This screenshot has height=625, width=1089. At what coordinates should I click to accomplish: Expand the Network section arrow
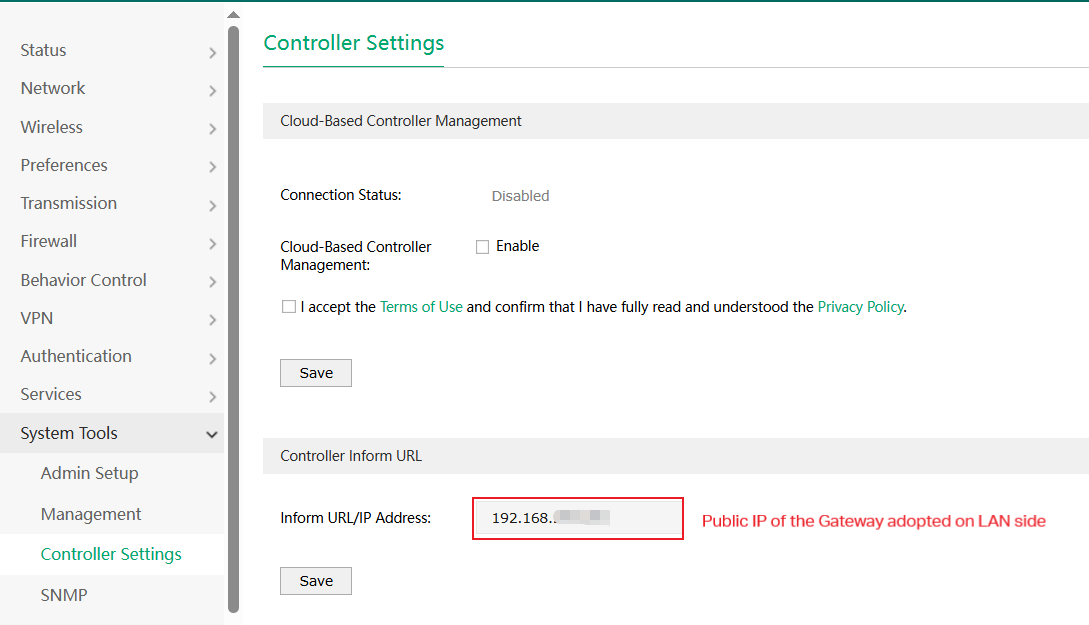[212, 90]
